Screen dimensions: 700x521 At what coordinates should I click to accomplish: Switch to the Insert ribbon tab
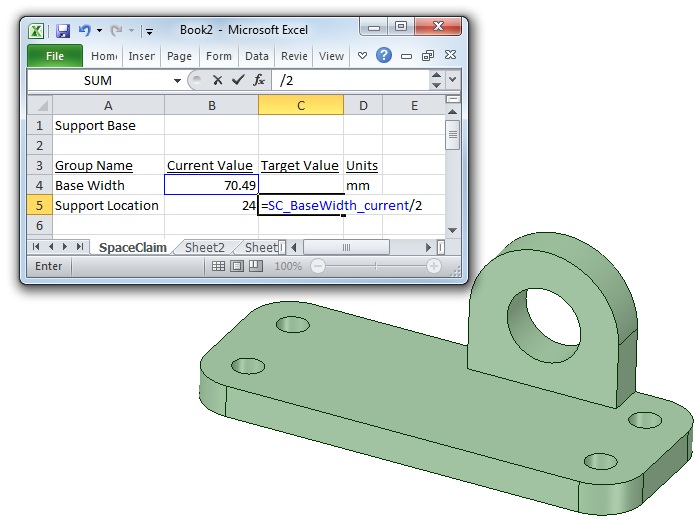pos(142,56)
